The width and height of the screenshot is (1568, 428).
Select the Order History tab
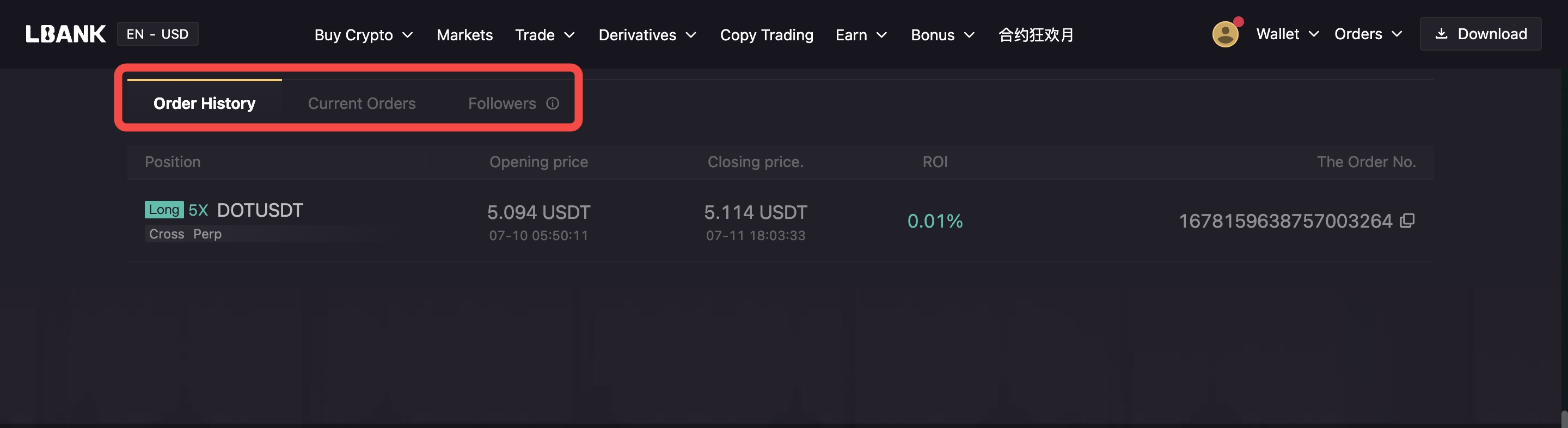(x=205, y=103)
